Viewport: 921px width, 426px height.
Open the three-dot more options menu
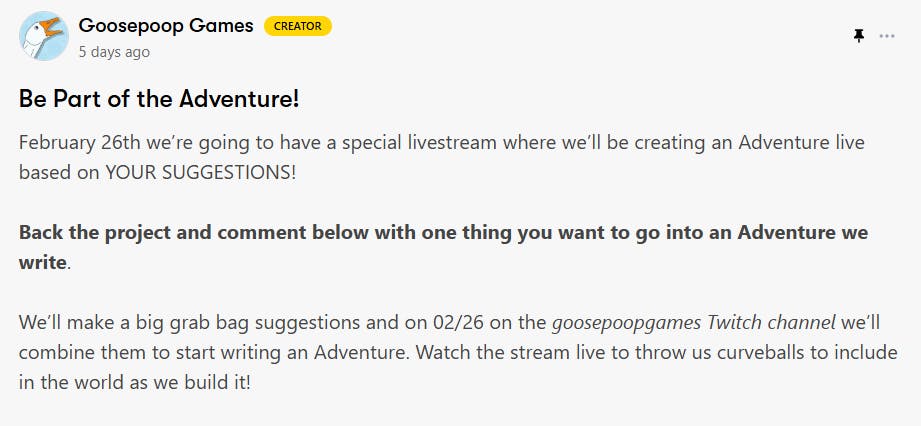[887, 36]
